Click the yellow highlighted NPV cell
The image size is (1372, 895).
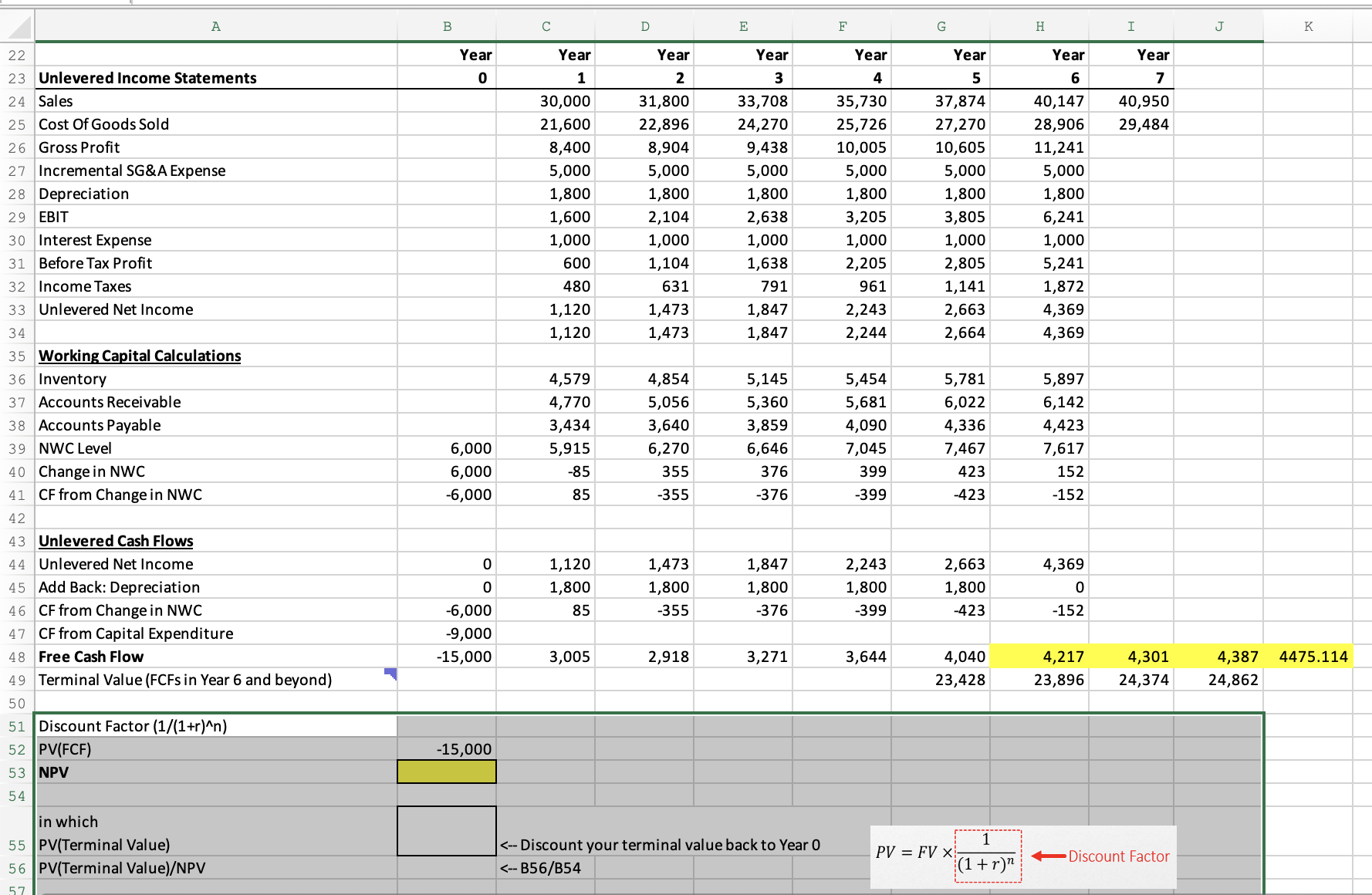[446, 772]
